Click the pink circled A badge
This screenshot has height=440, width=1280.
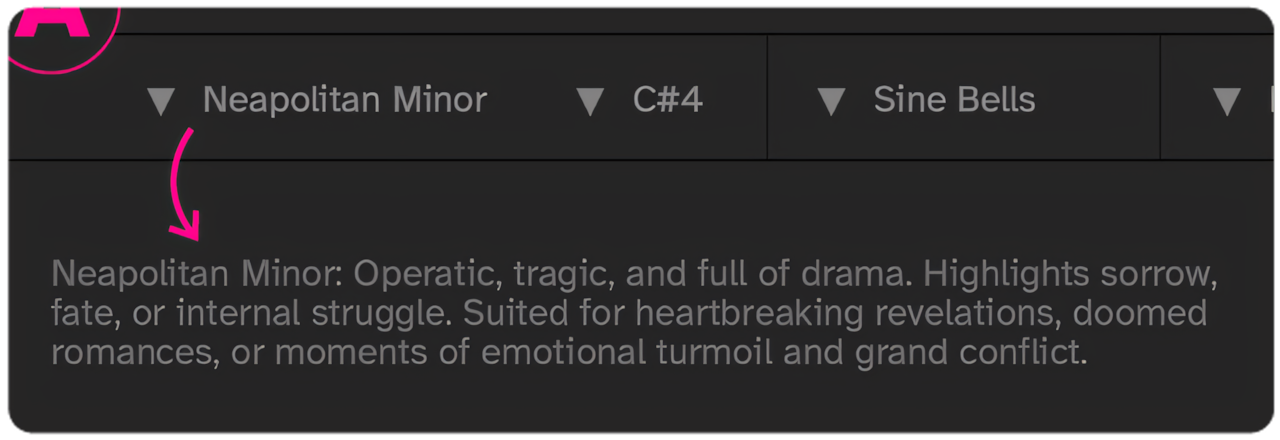[62, 30]
